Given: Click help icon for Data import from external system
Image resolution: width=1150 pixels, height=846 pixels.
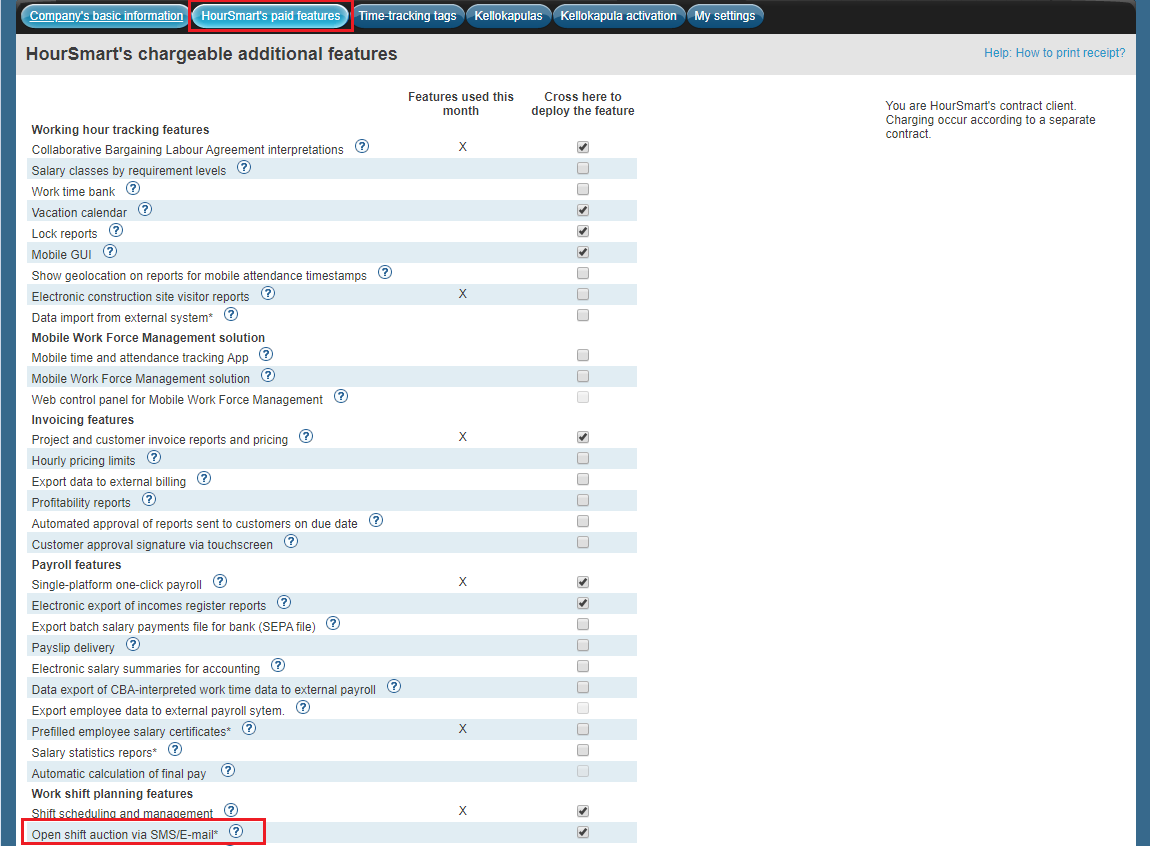Looking at the screenshot, I should click(x=231, y=315).
